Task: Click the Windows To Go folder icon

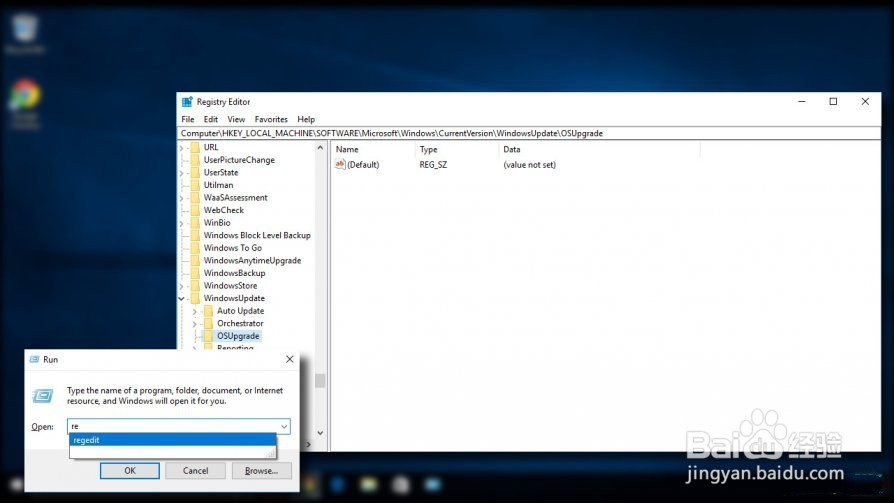Action: click(195, 247)
